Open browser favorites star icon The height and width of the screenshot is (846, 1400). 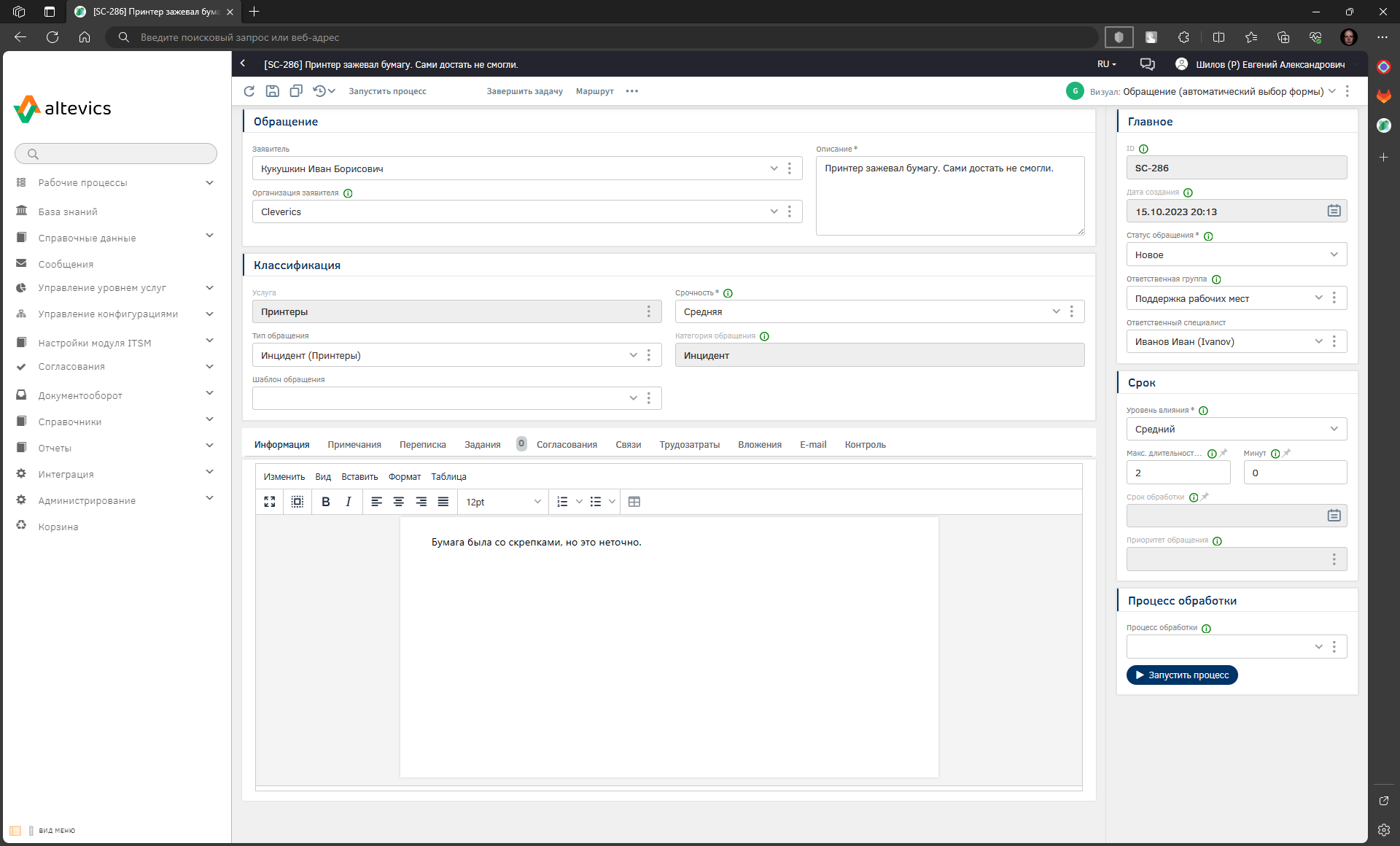1251,37
